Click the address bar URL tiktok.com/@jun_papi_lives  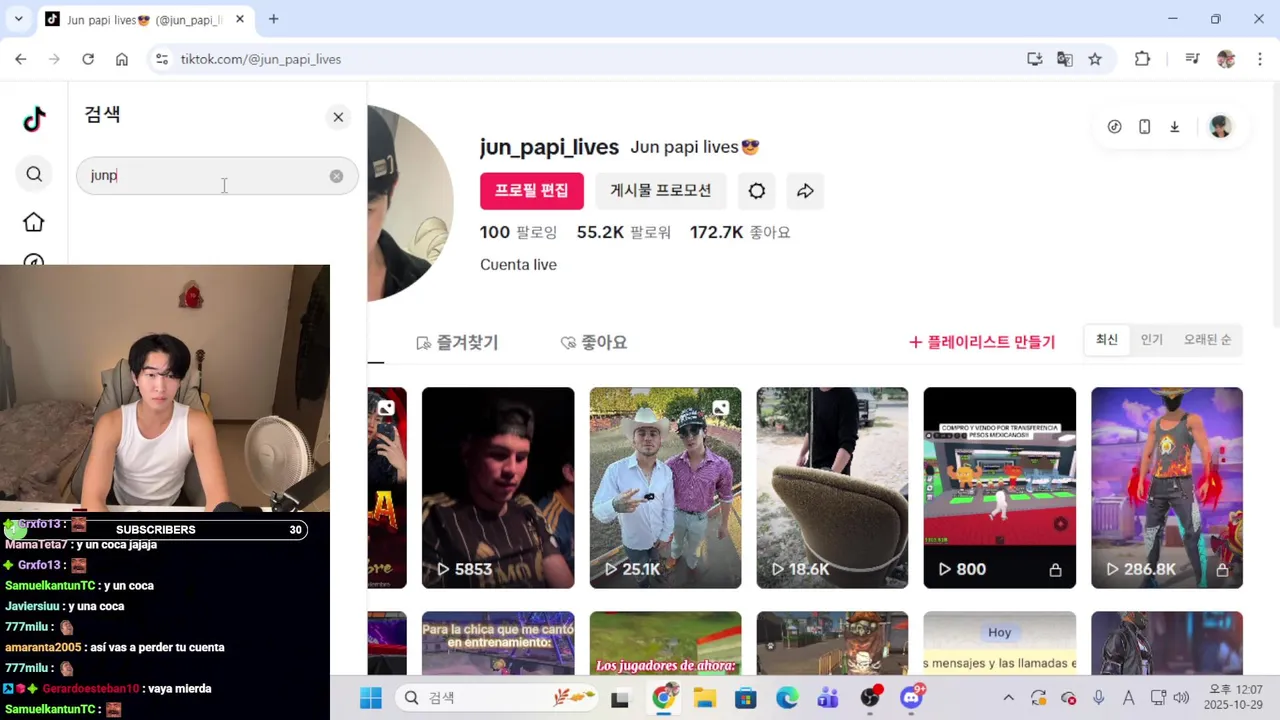tap(261, 59)
